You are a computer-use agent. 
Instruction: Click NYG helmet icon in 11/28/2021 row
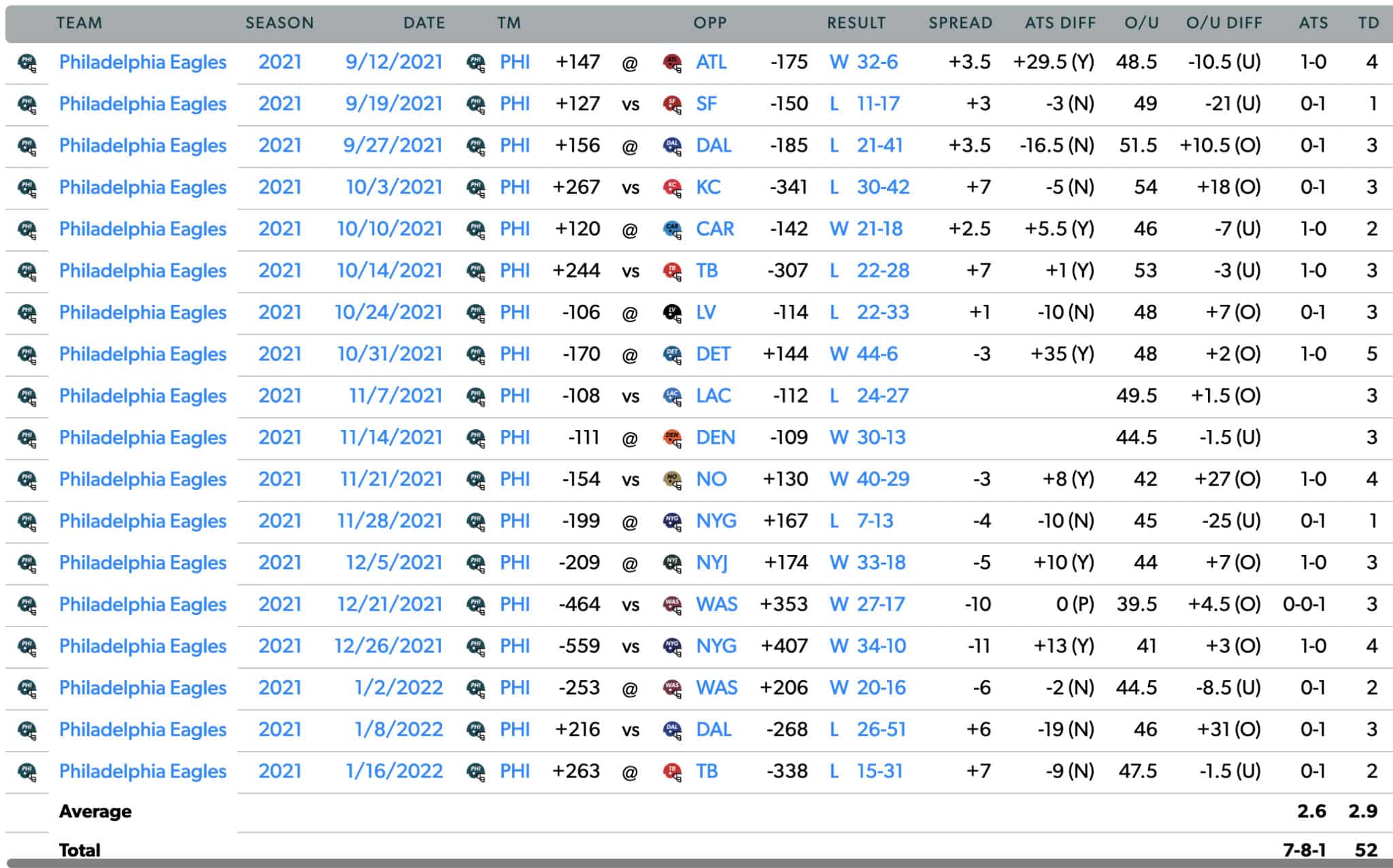click(672, 522)
